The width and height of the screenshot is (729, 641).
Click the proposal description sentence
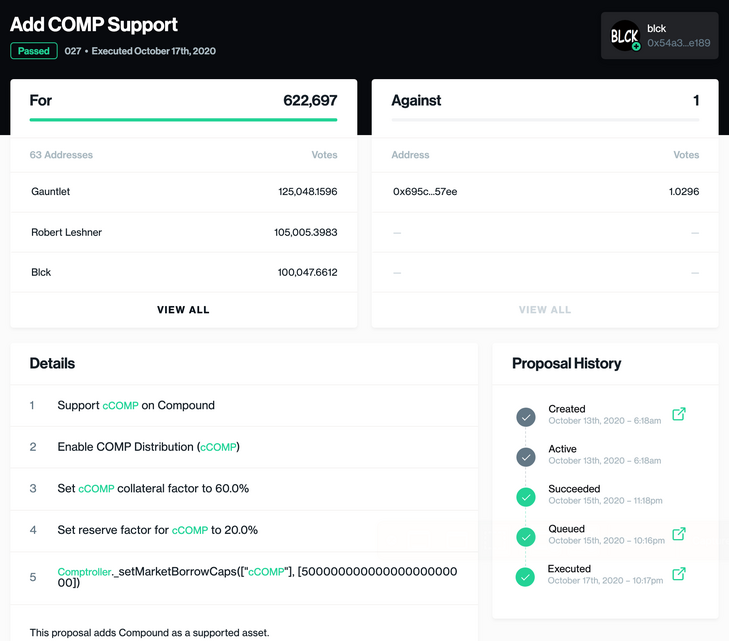point(149,633)
